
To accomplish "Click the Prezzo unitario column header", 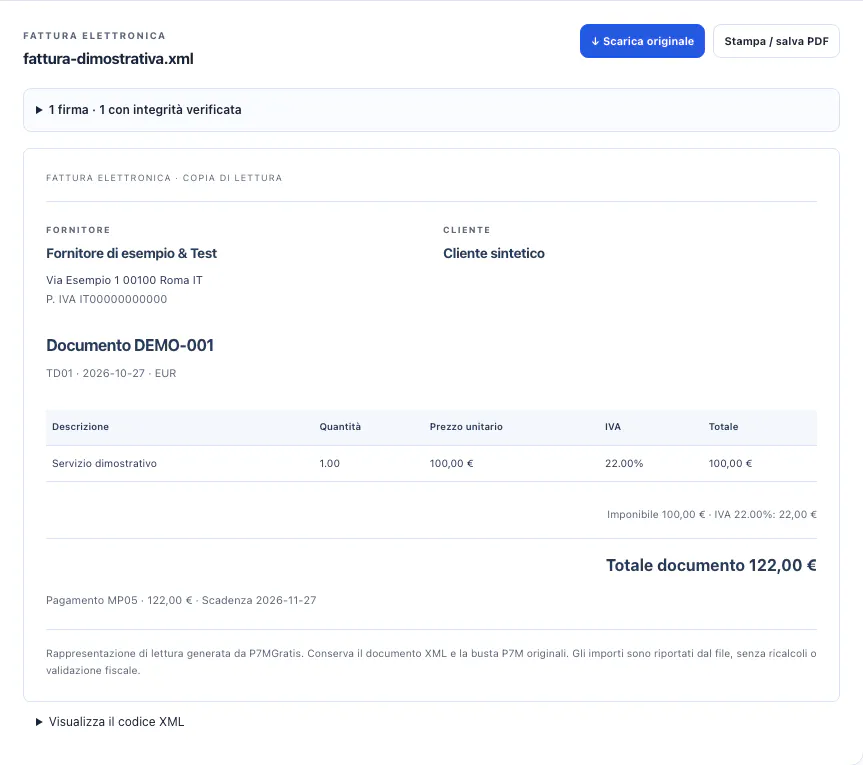I will click(x=466, y=427).
